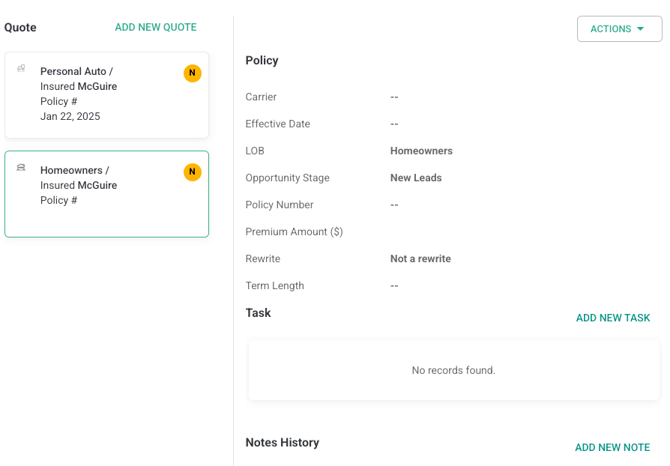Click the No records found task area
Image resolution: width=670 pixels, height=466 pixels.
pyautogui.click(x=453, y=370)
